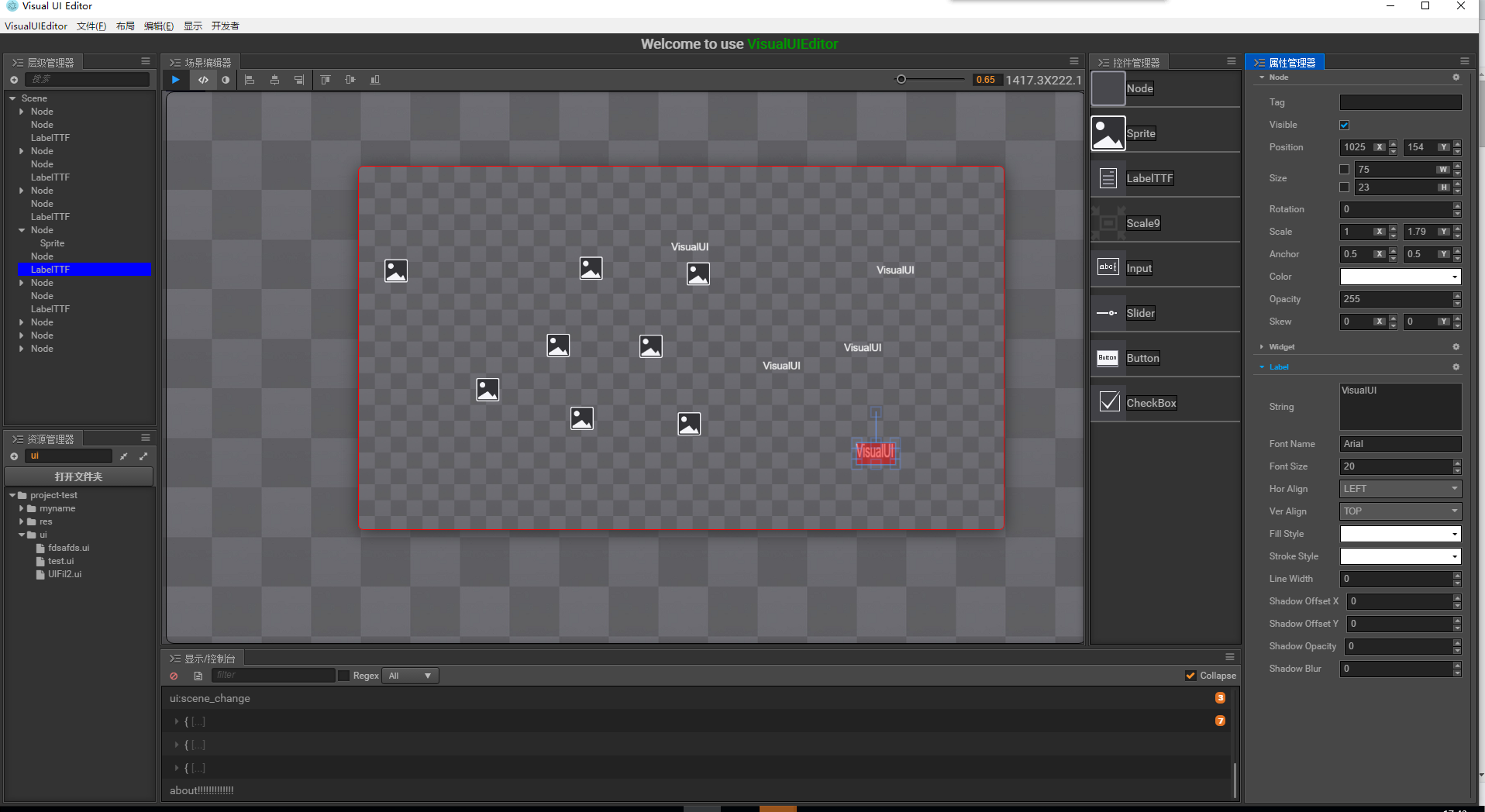
Task: Collapse the Scene tree root
Action: [x=12, y=98]
